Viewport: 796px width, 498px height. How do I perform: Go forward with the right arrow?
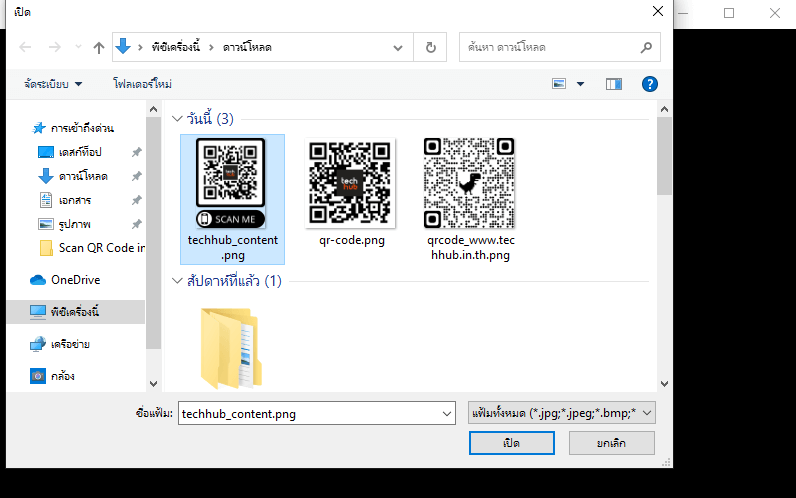click(54, 47)
